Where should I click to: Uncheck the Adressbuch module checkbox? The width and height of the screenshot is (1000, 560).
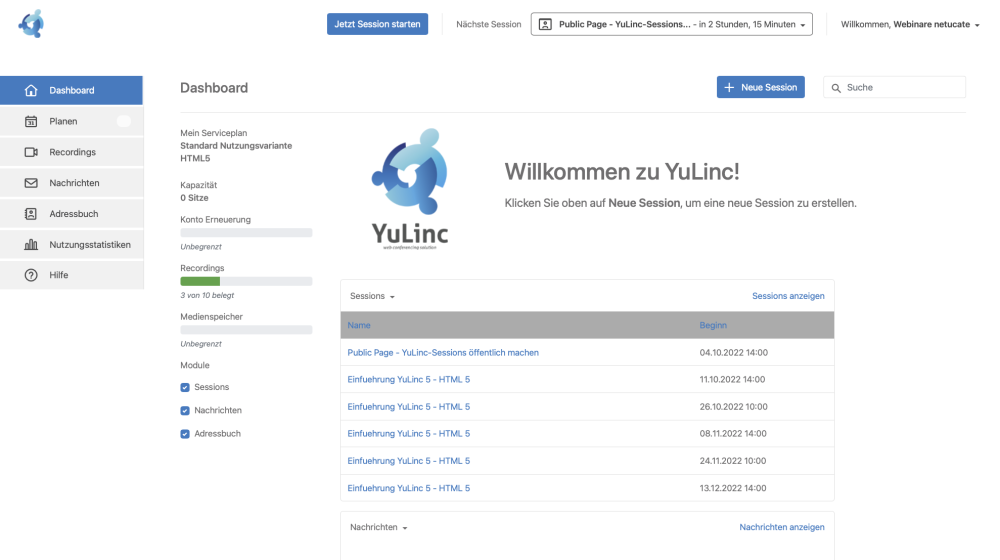click(x=185, y=434)
